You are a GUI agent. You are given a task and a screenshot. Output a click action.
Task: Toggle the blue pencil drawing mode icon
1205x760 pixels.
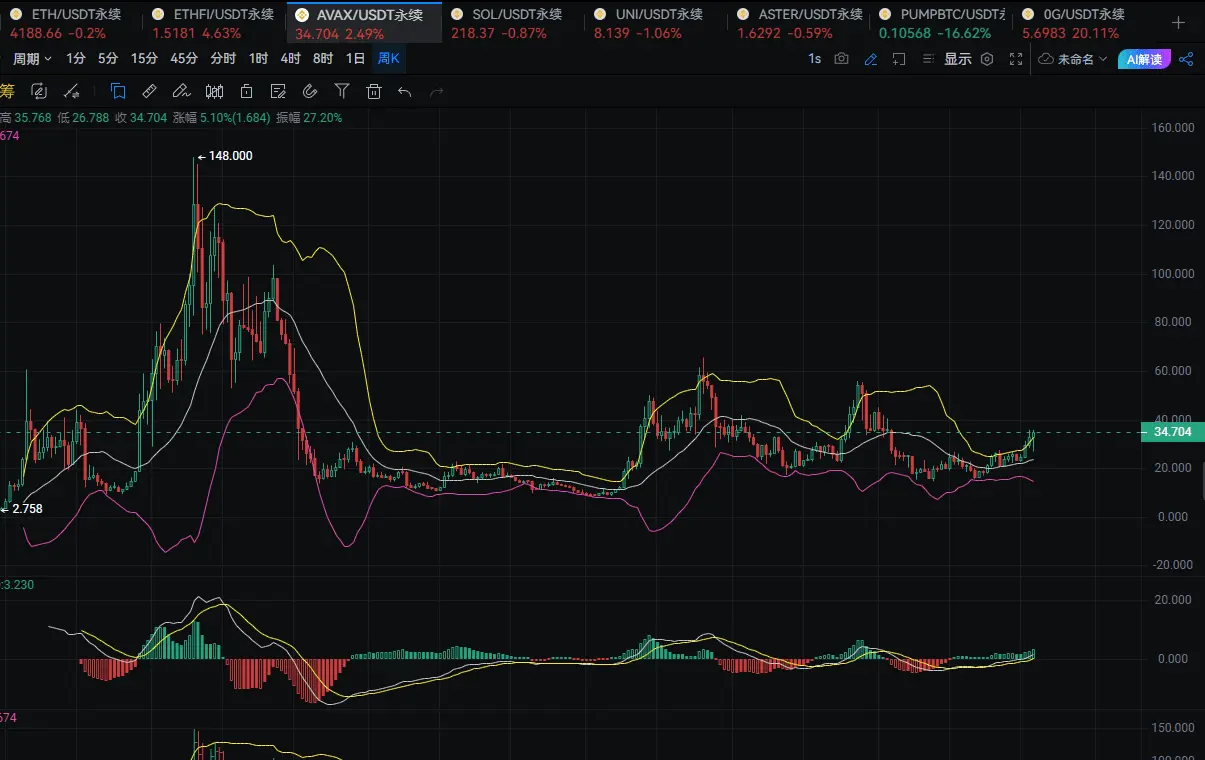[871, 59]
